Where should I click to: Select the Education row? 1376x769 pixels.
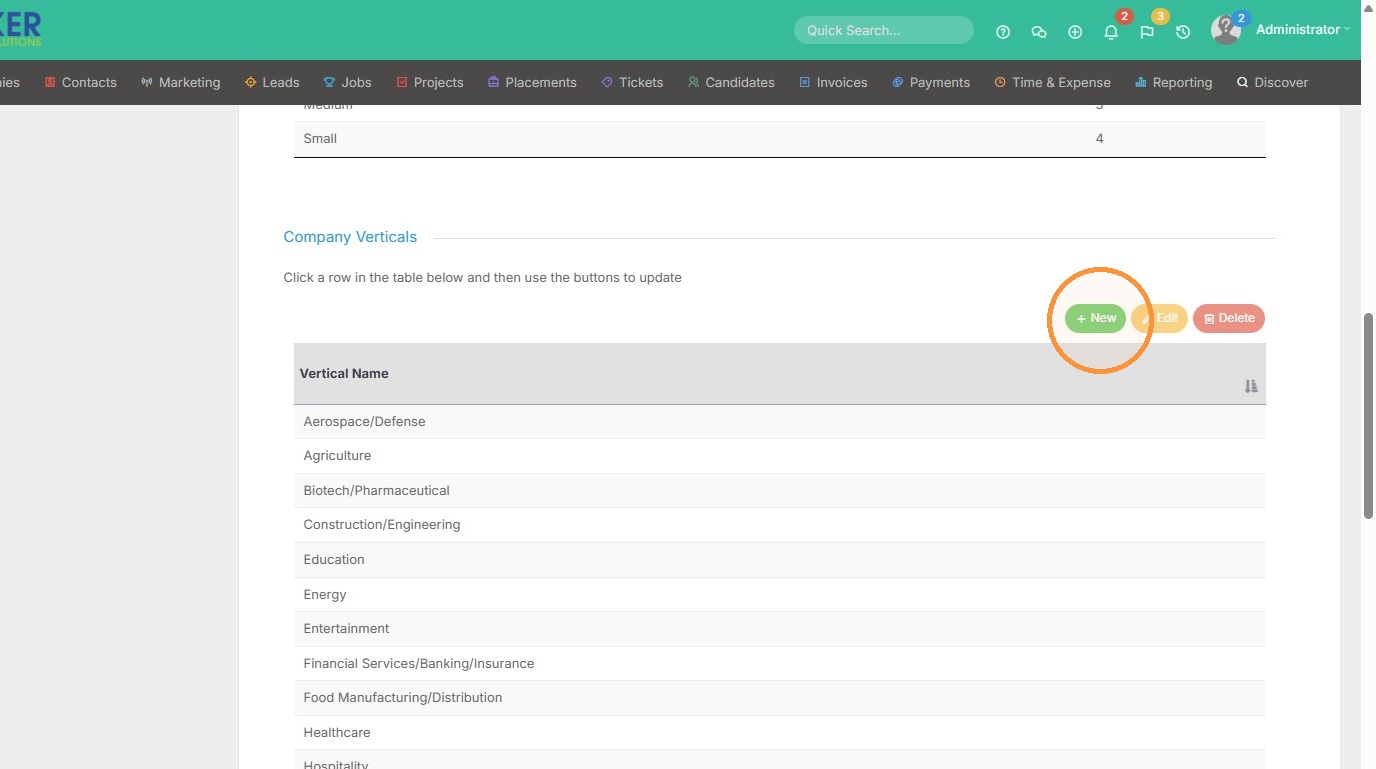click(x=780, y=560)
